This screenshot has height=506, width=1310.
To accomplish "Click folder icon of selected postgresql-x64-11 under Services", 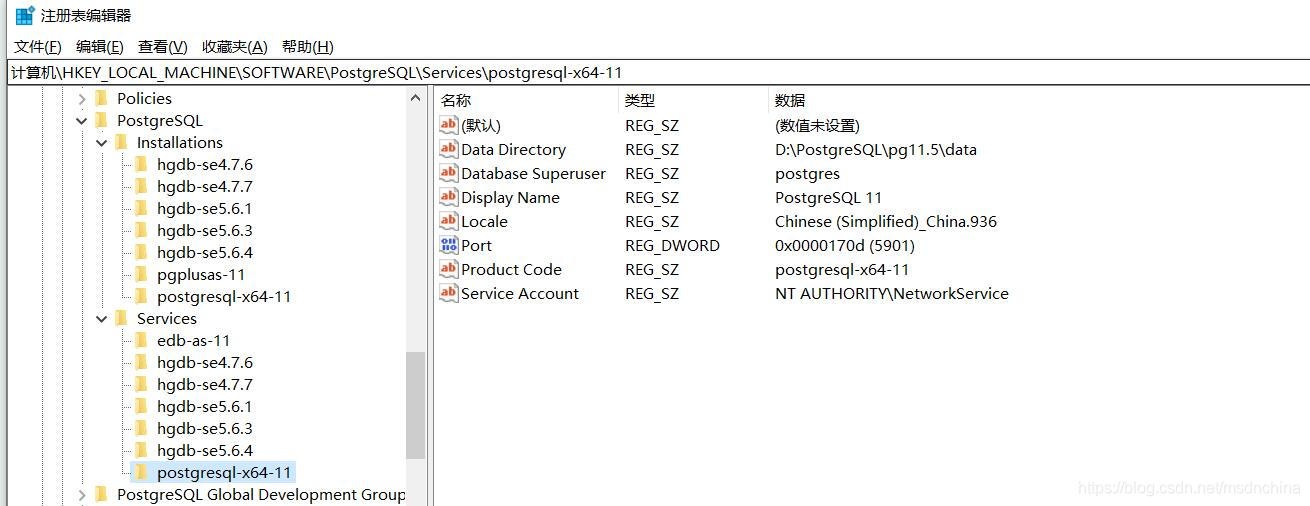I will tap(141, 472).
